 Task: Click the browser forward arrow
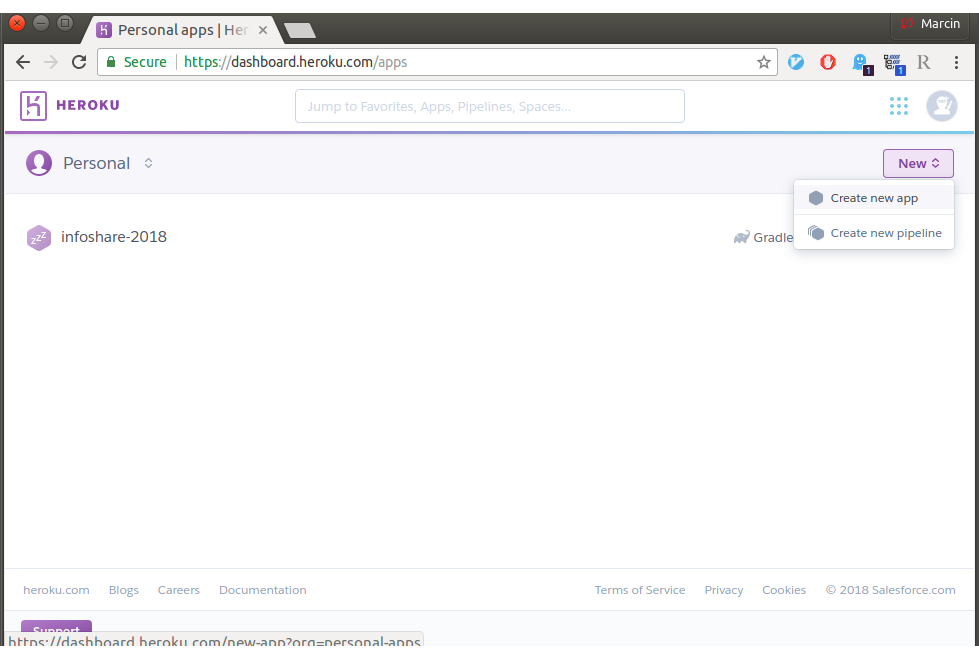pyautogui.click(x=51, y=62)
